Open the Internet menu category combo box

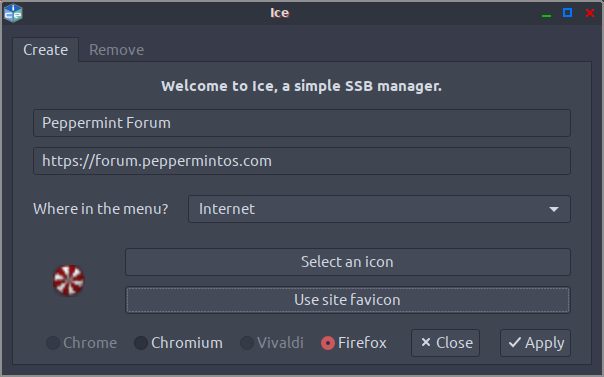click(379, 209)
